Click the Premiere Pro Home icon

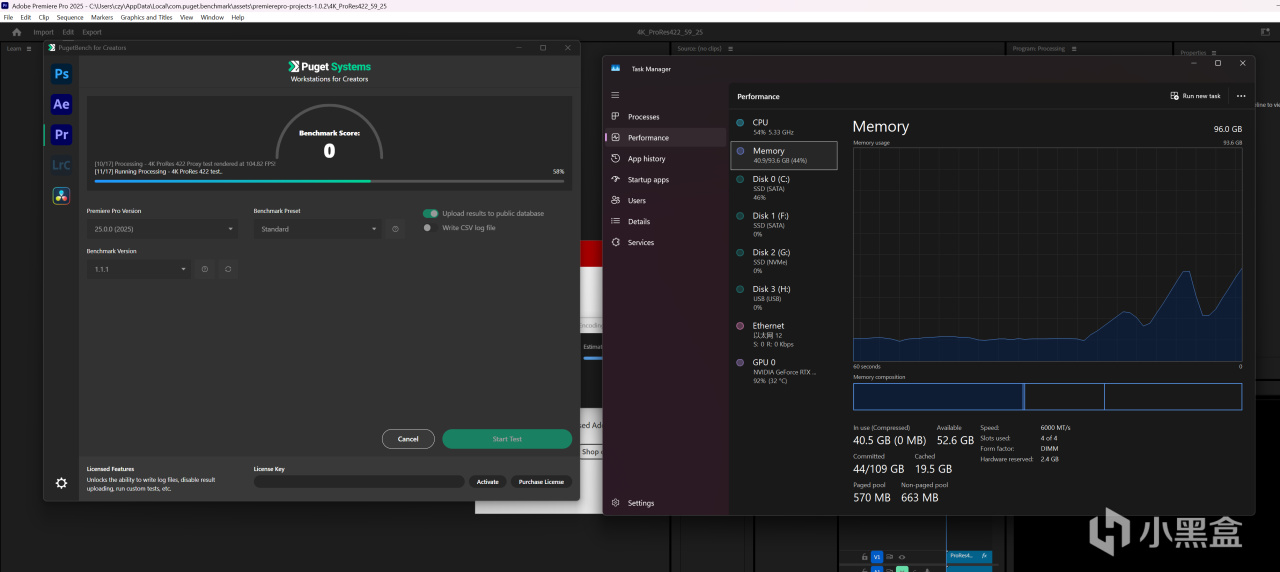tap(16, 32)
